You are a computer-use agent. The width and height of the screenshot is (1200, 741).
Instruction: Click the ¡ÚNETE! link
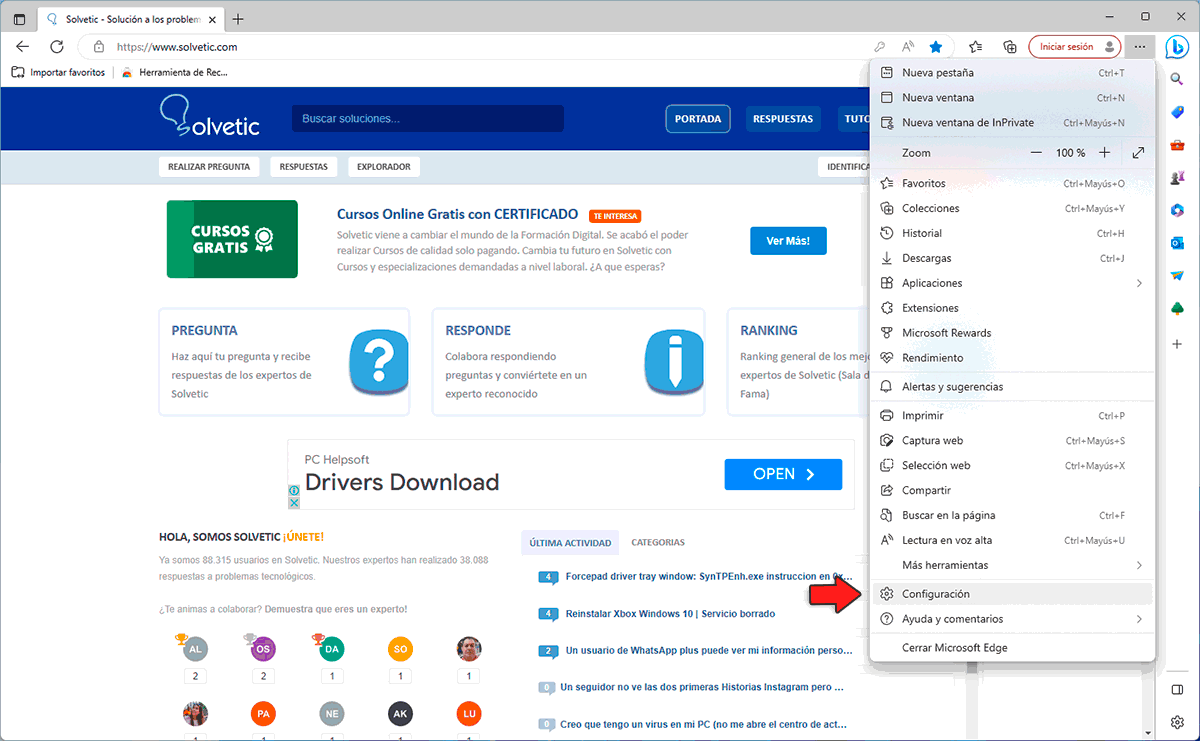pos(304,537)
